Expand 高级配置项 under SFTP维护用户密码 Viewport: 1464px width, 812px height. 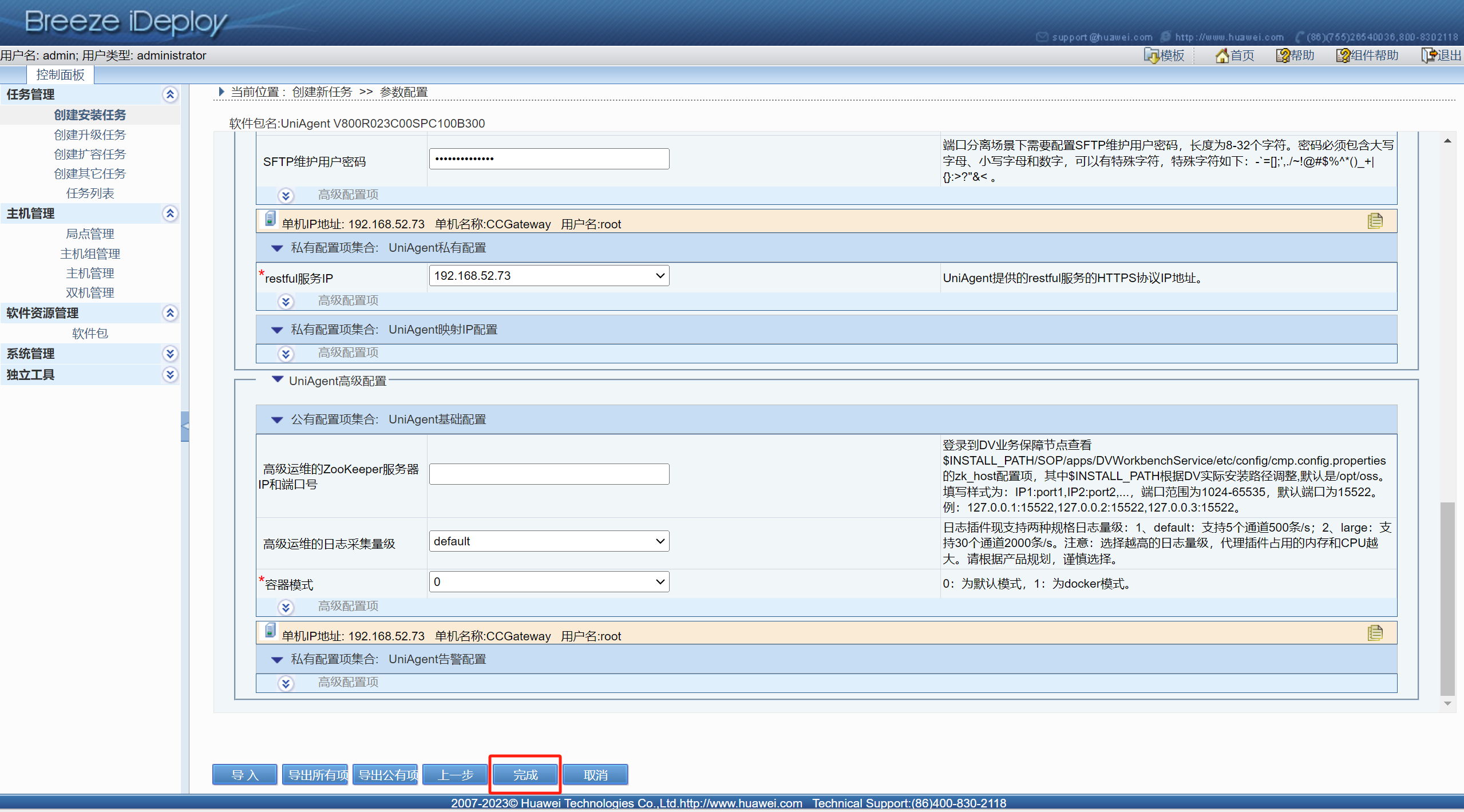[286, 196]
